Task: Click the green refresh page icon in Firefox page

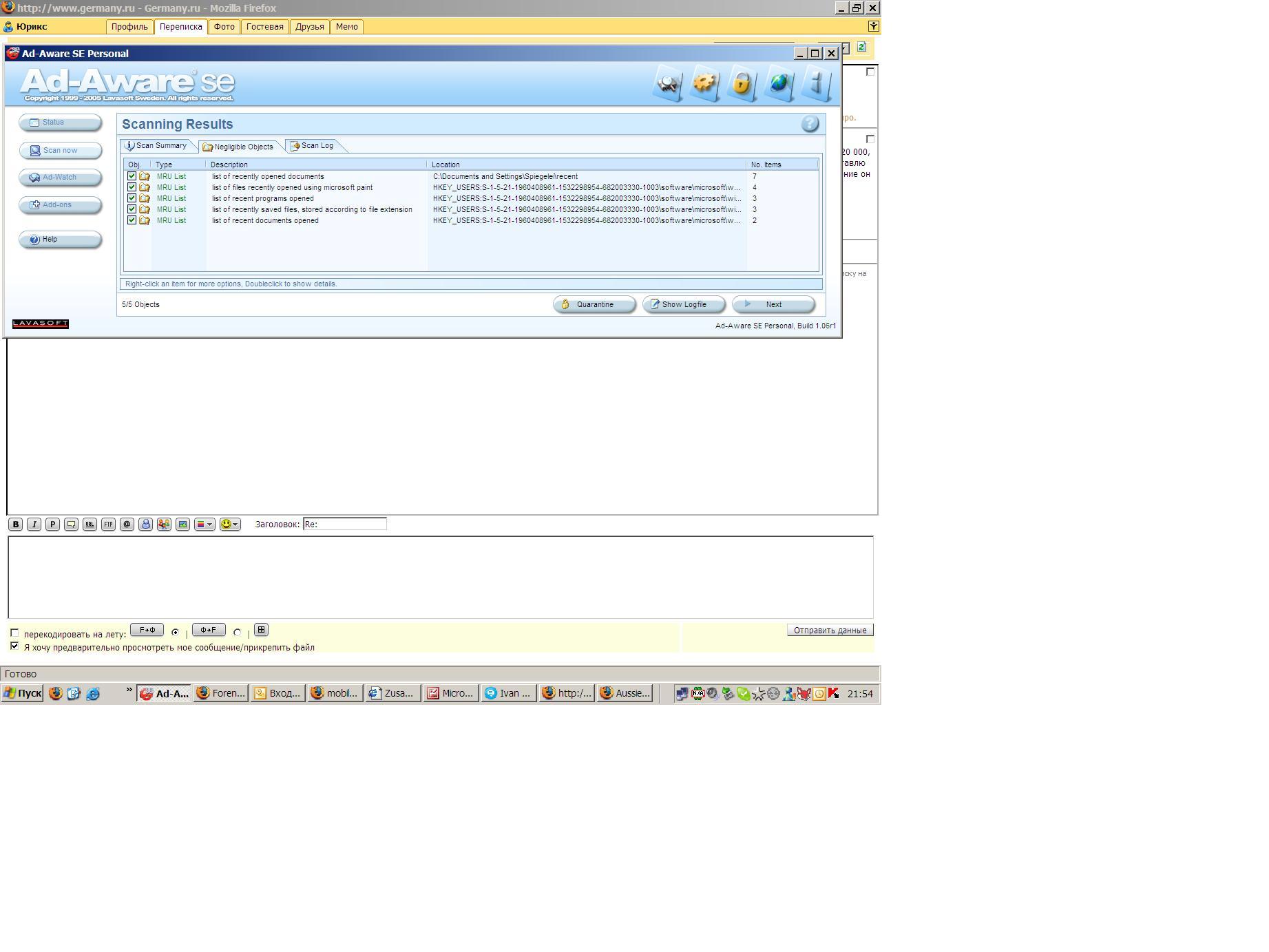Action: click(862, 47)
